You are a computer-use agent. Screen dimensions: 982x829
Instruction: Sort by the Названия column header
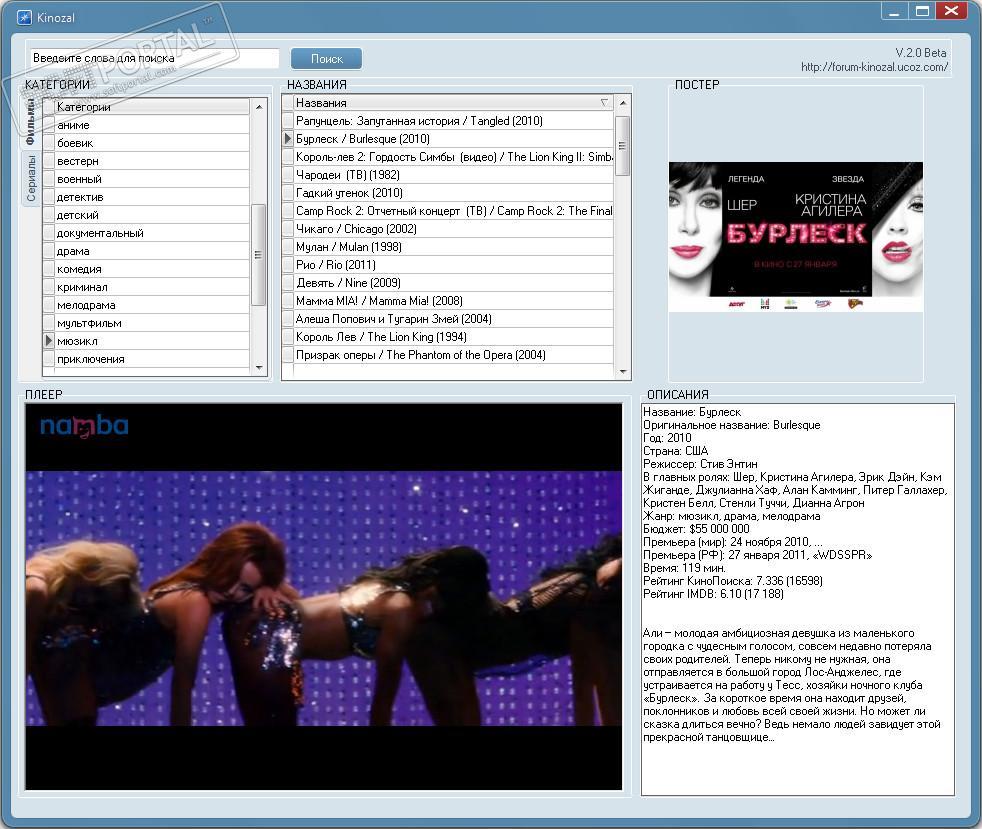[453, 103]
